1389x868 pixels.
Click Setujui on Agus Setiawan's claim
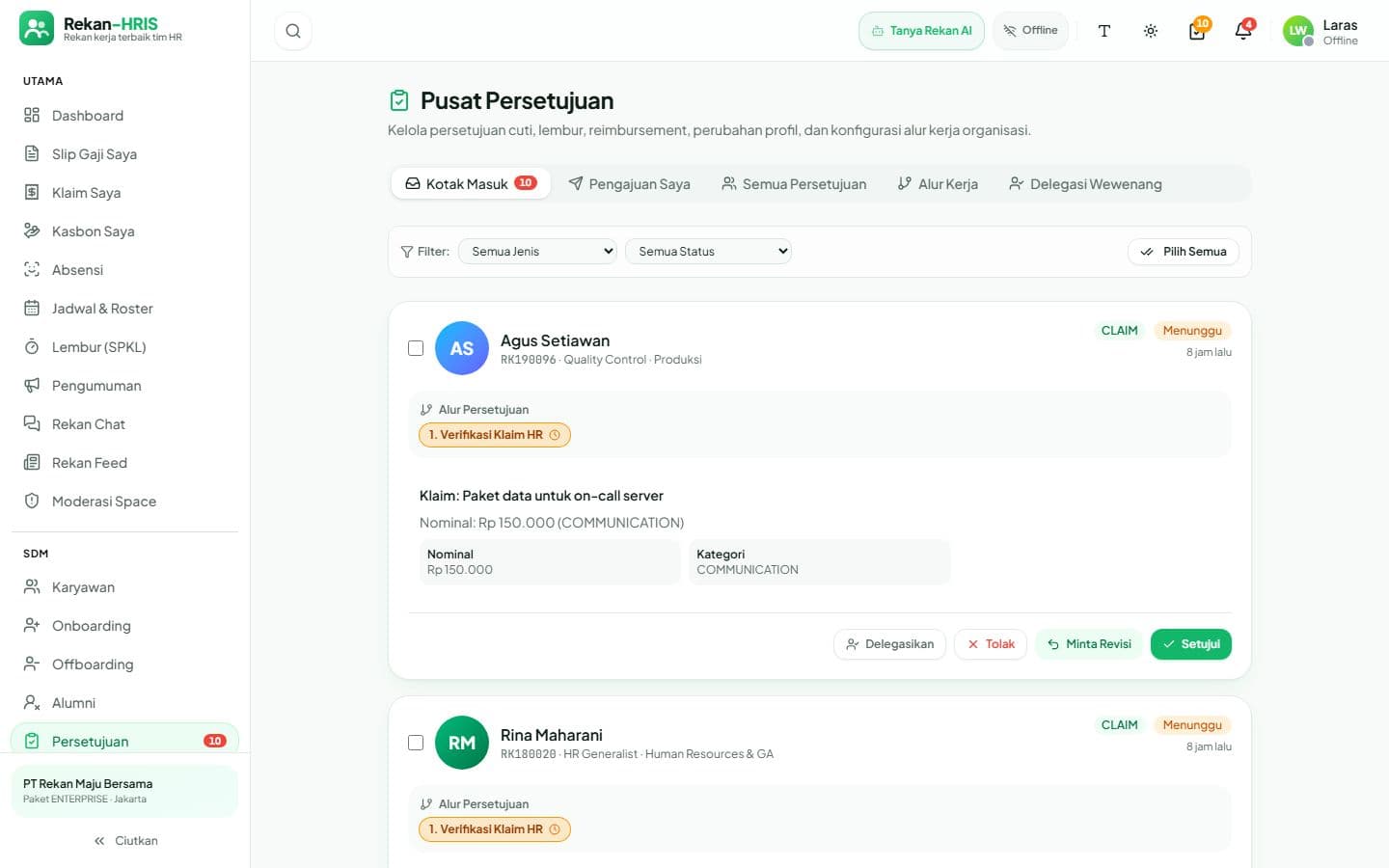point(1191,644)
